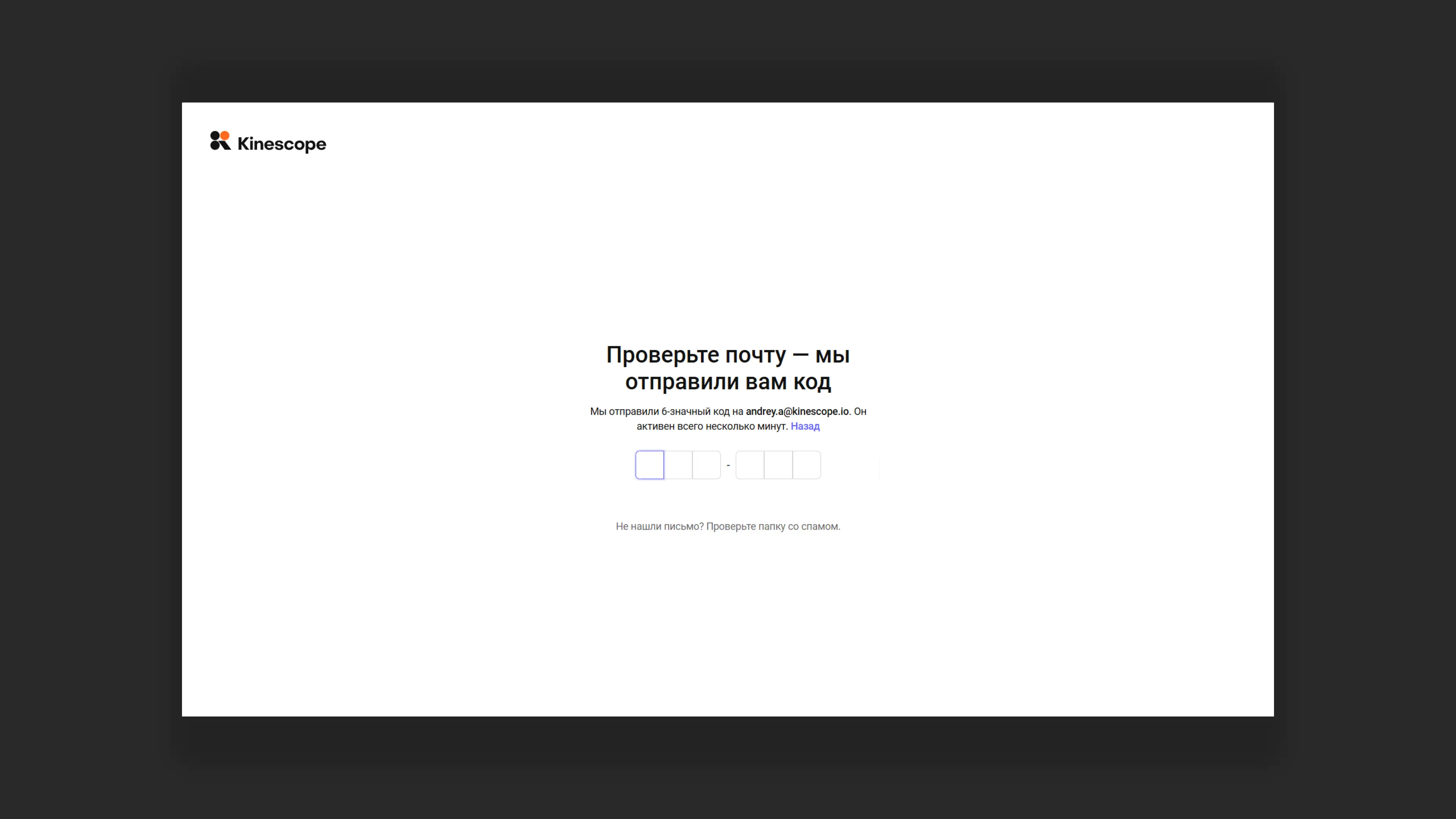The width and height of the screenshot is (1456, 819).
Task: Click the sixth and last code box
Action: pos(806,465)
